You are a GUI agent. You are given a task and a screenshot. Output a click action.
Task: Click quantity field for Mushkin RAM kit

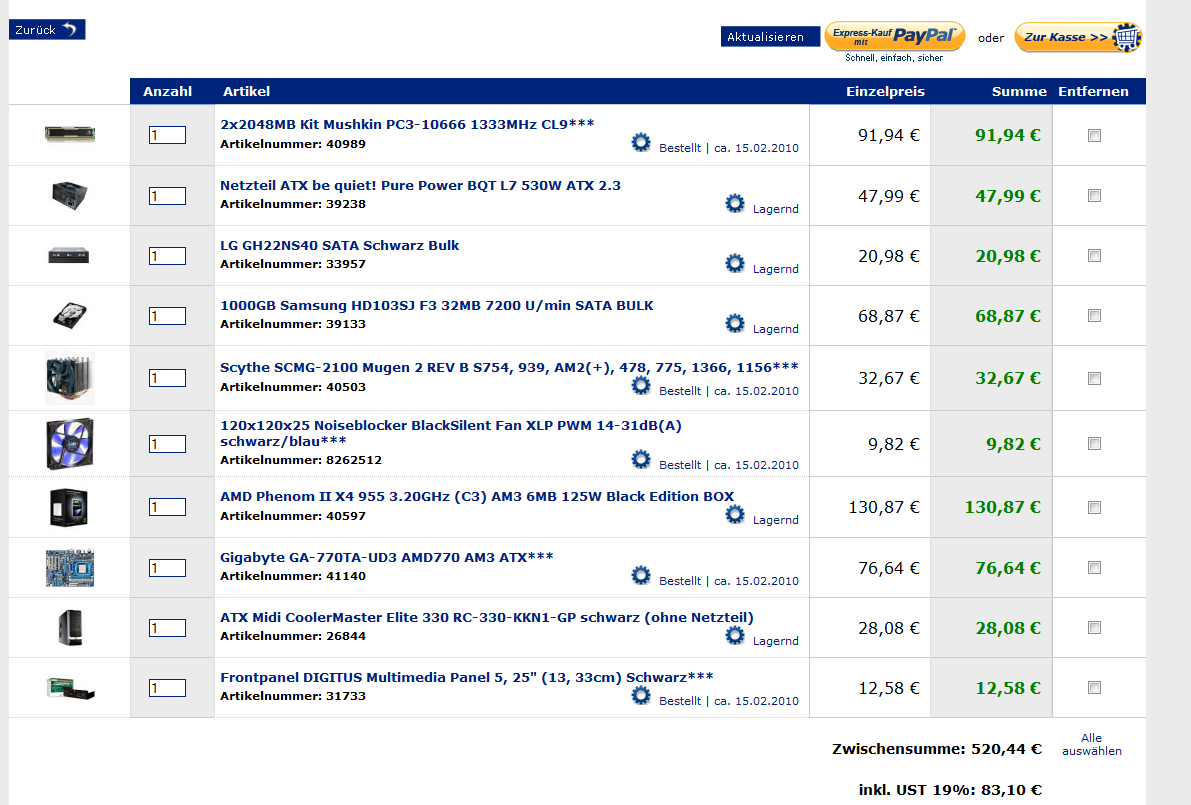(x=167, y=135)
